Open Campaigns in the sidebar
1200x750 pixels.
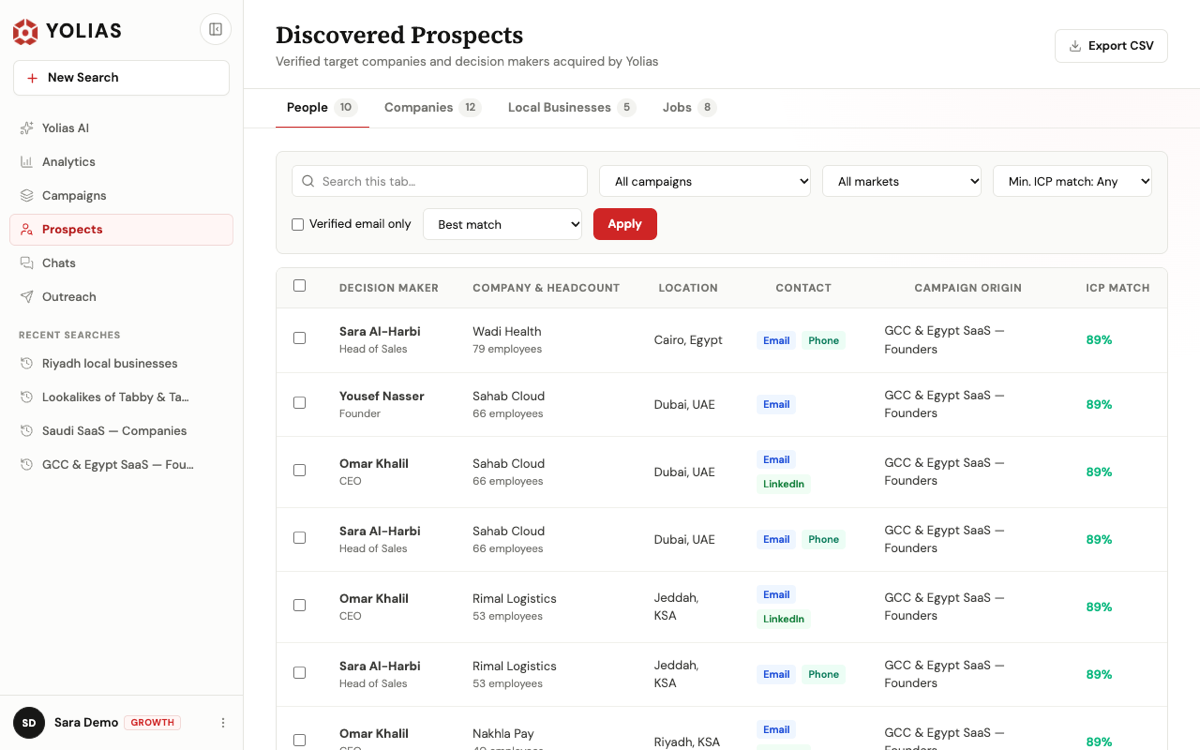[x=121, y=196]
